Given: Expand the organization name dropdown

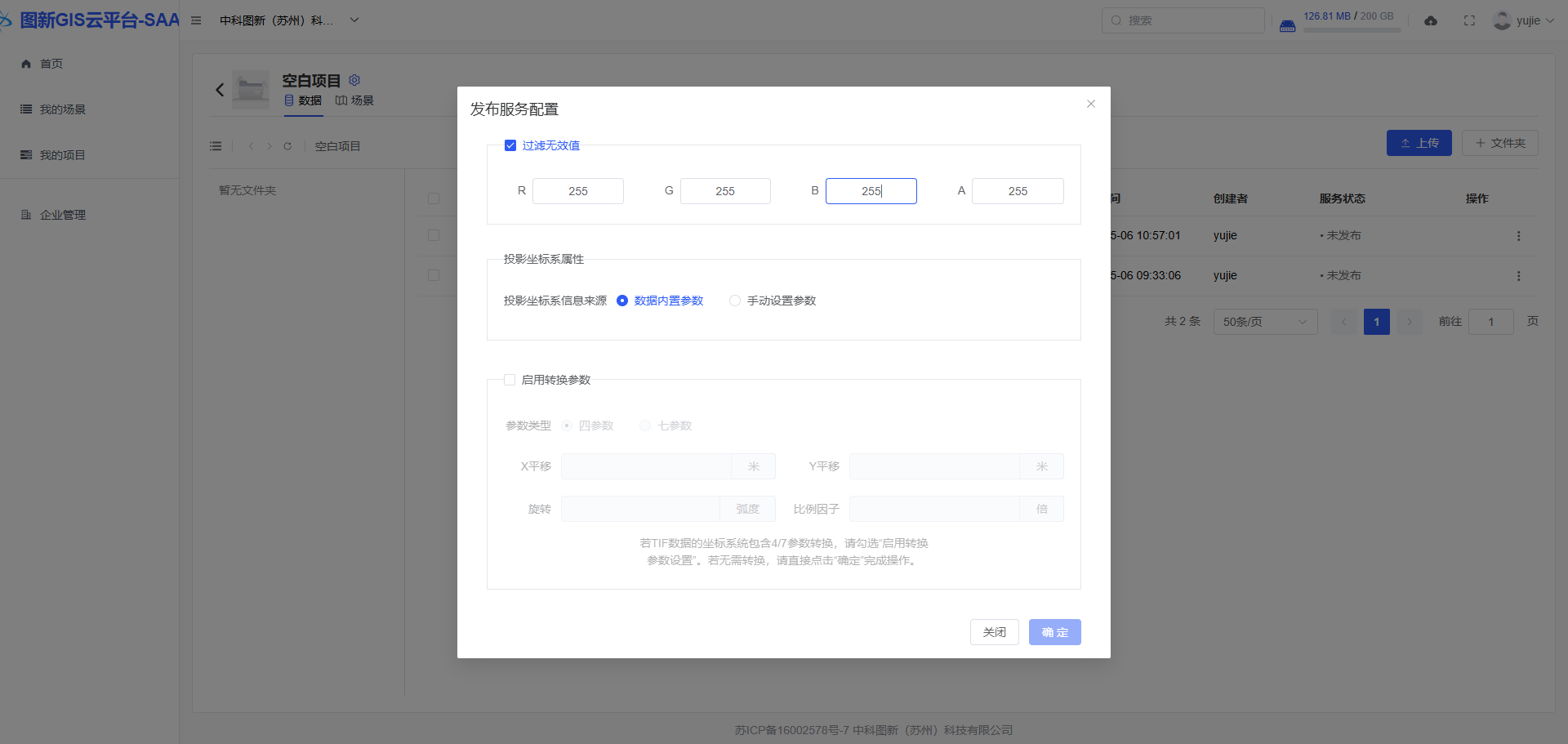Looking at the screenshot, I should (354, 20).
